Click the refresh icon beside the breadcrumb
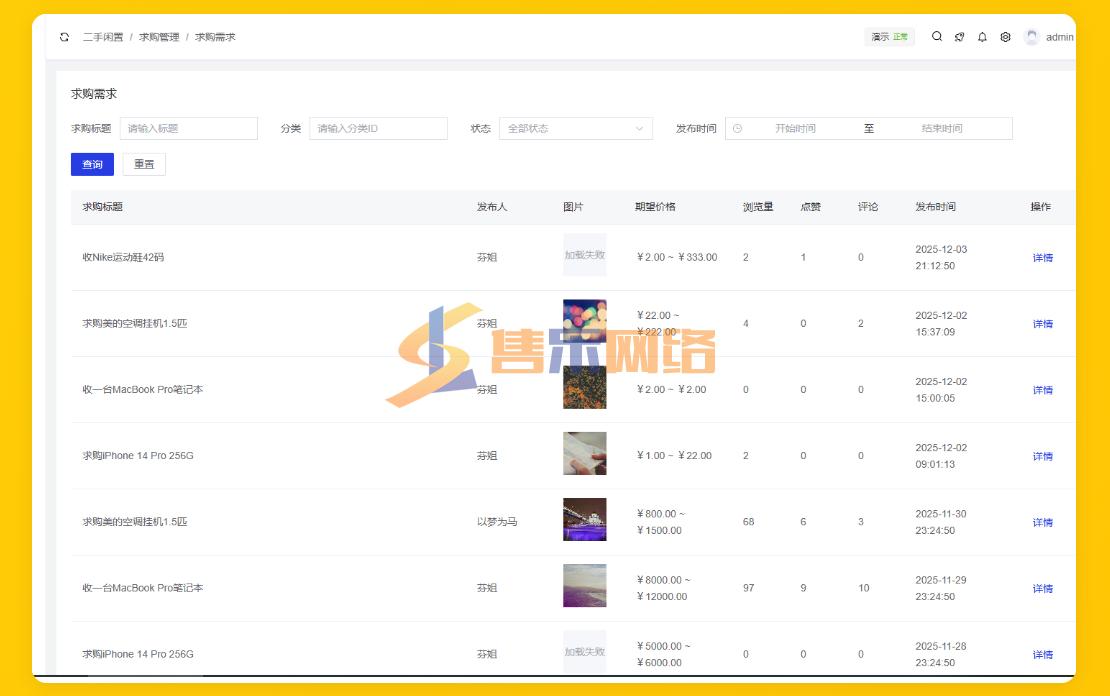 65,37
